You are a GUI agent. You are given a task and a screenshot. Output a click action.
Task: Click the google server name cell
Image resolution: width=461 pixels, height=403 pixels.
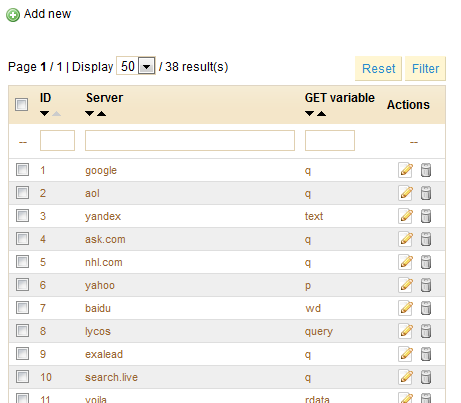click(x=101, y=171)
